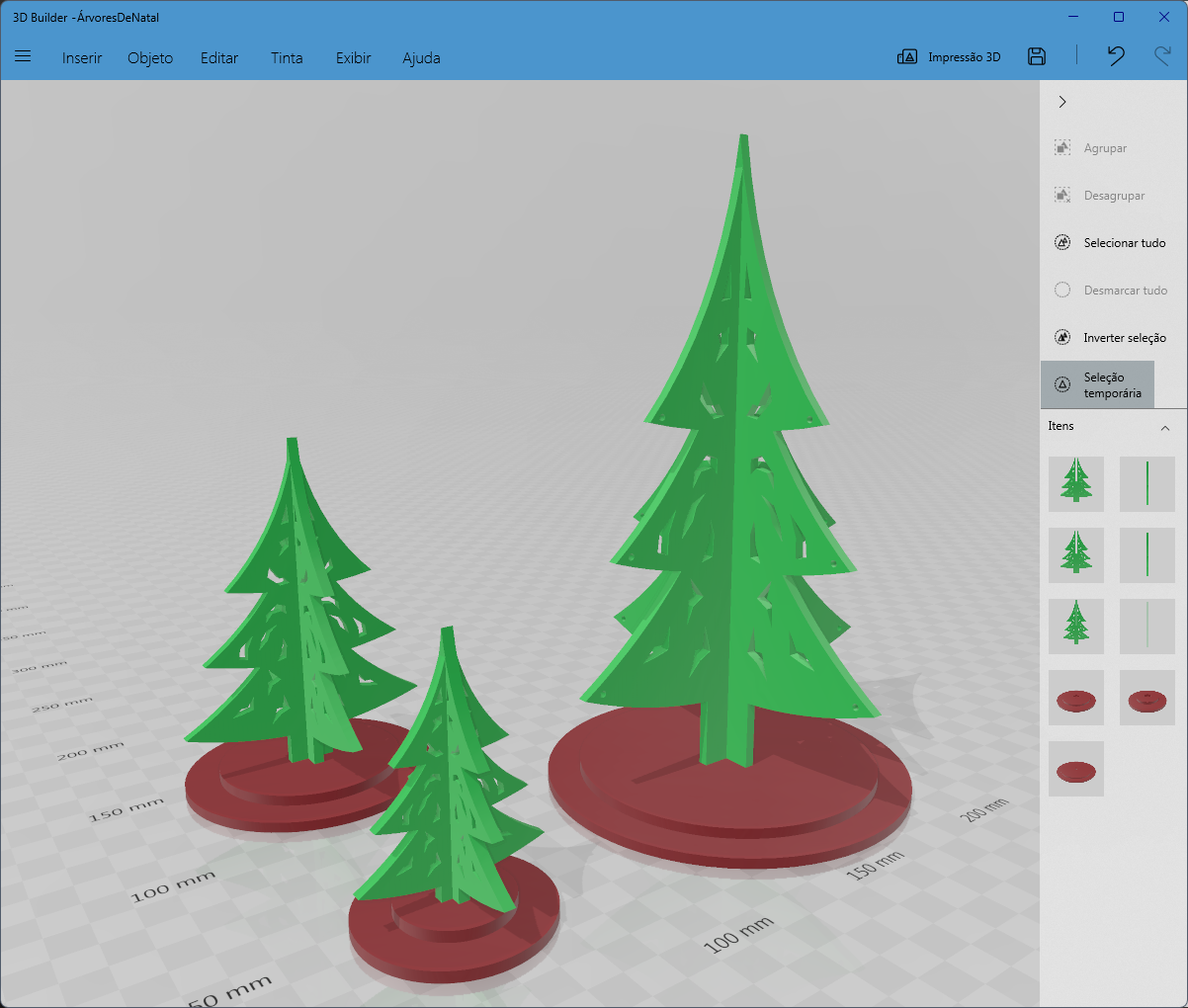Click Desmarcar tudo option

[x=1111, y=290]
